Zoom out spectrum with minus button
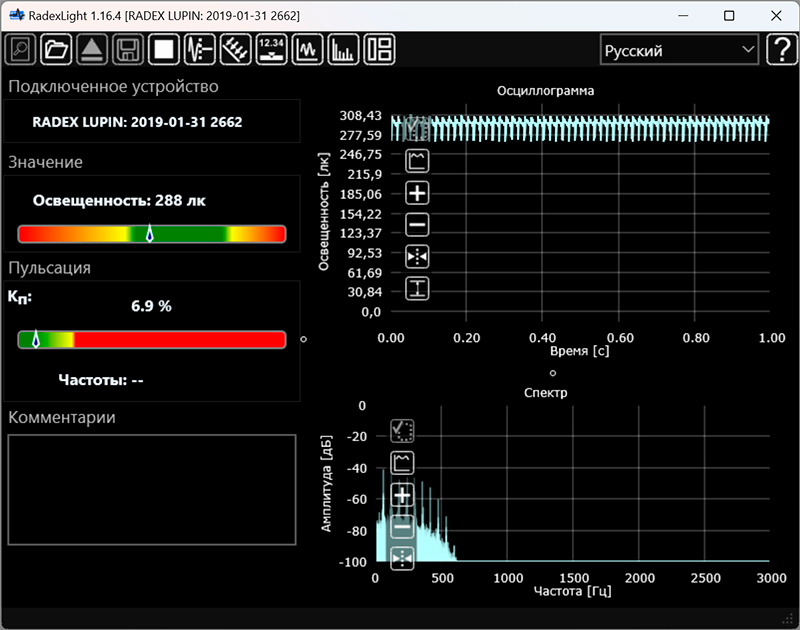The height and width of the screenshot is (630, 800). [x=403, y=527]
